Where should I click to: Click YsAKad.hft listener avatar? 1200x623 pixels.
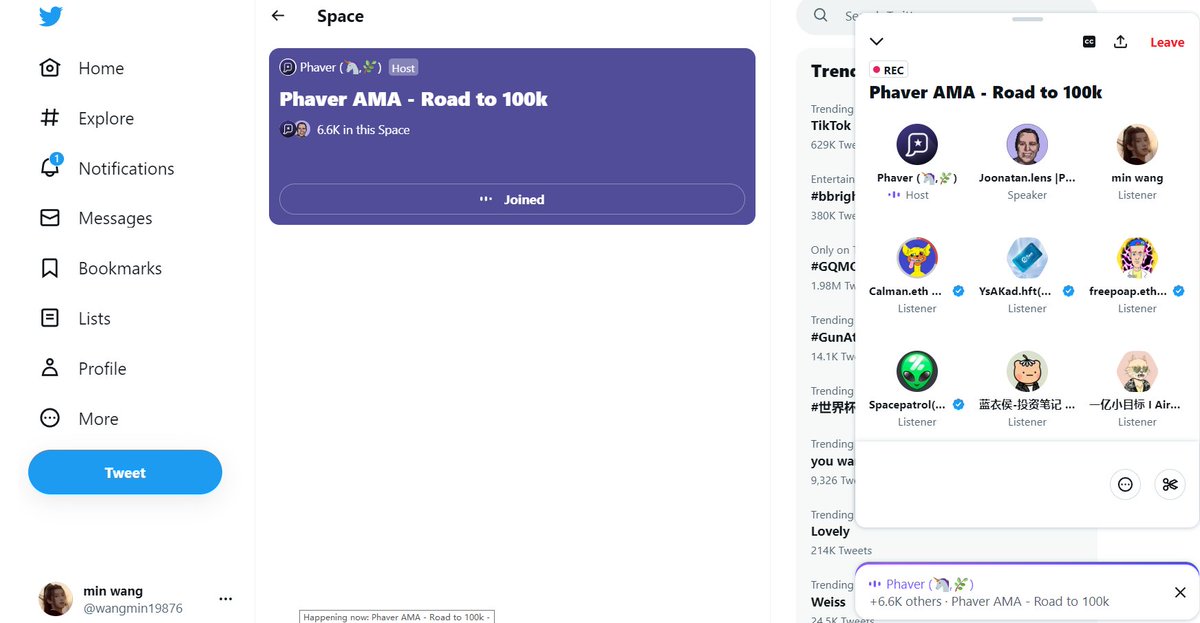[1027, 258]
